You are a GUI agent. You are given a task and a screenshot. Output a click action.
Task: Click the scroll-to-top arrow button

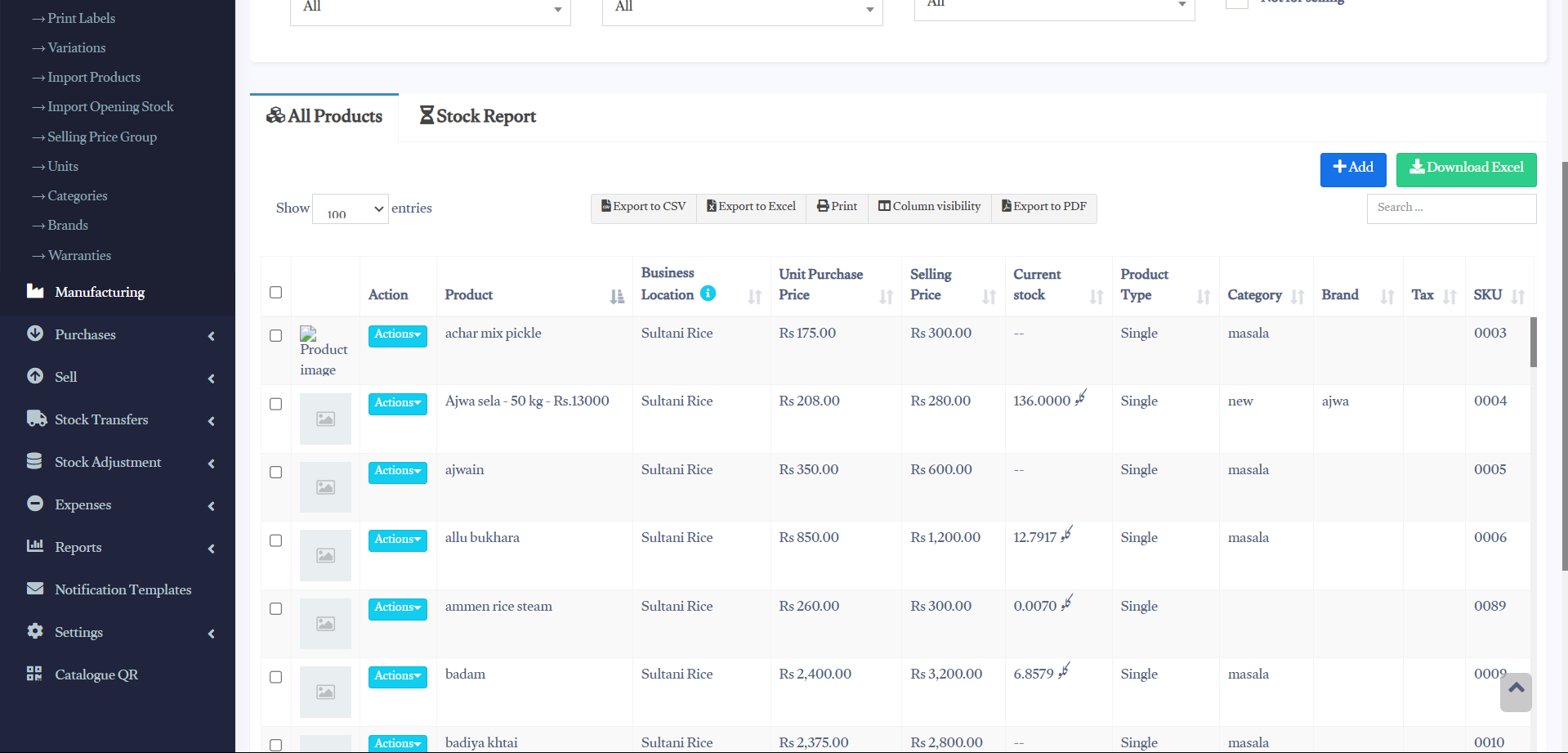1516,692
